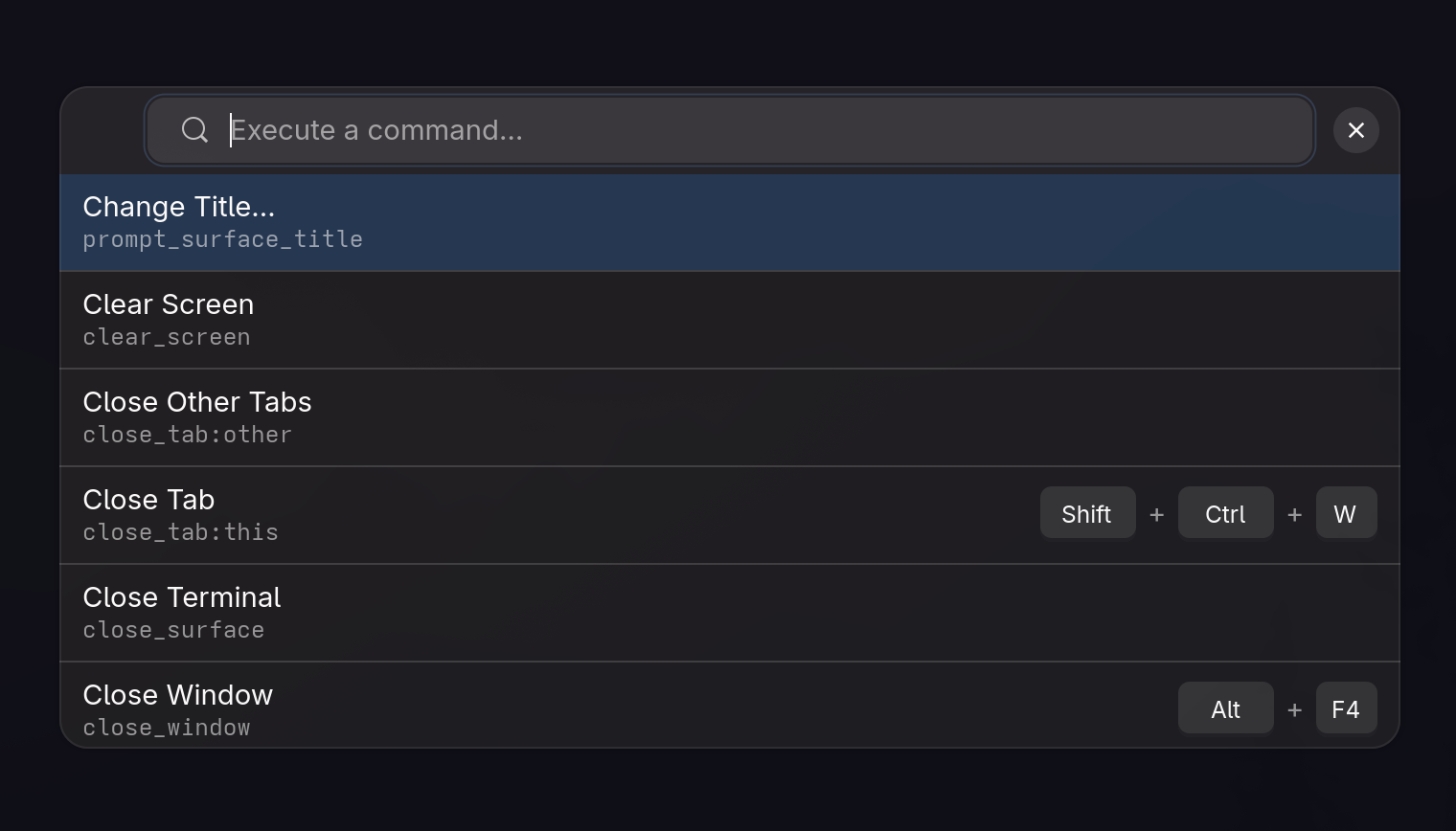The width and height of the screenshot is (1456, 831).
Task: Click the search magnifier icon
Action: click(x=194, y=130)
